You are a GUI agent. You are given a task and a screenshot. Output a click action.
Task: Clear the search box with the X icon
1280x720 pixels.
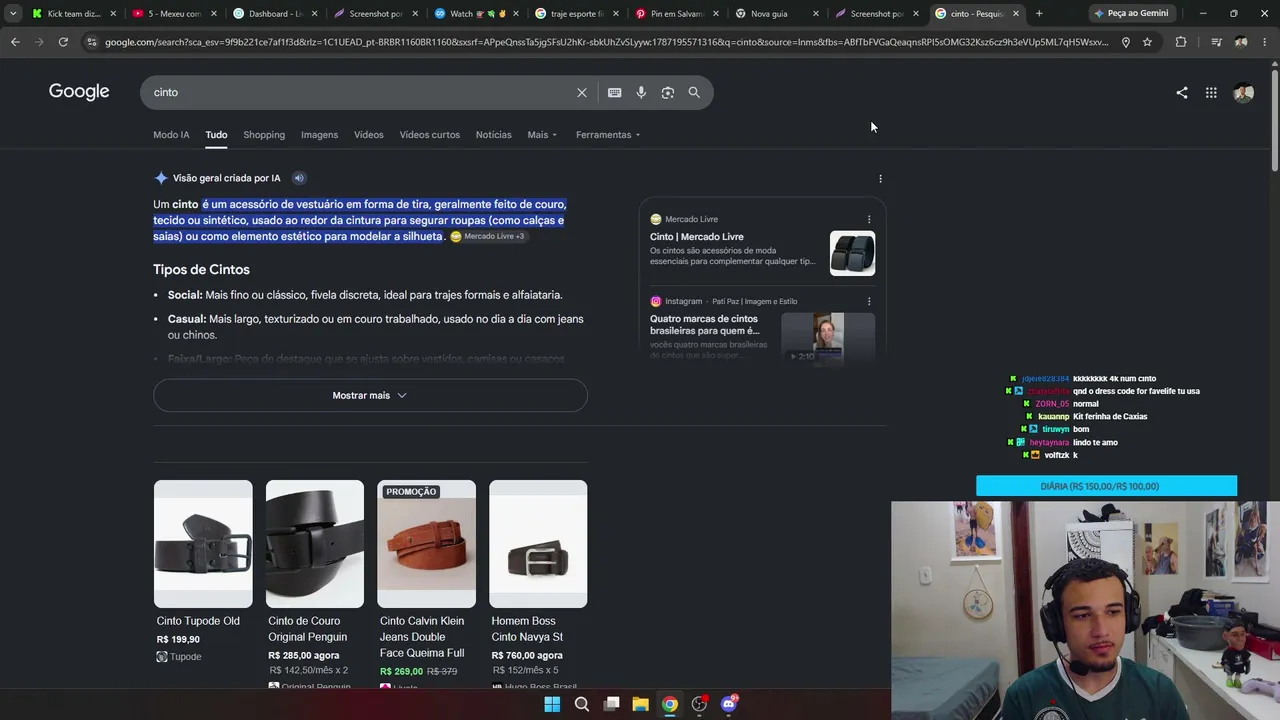pos(582,92)
